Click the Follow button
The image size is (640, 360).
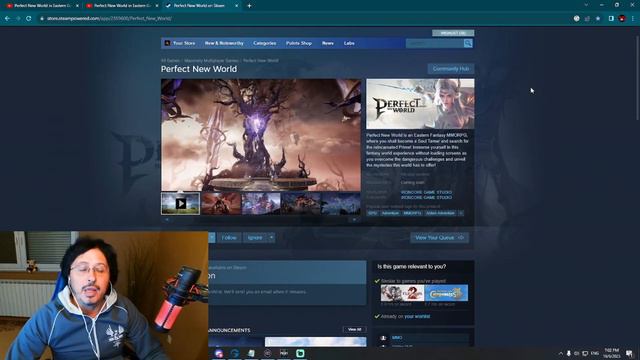tap(229, 238)
